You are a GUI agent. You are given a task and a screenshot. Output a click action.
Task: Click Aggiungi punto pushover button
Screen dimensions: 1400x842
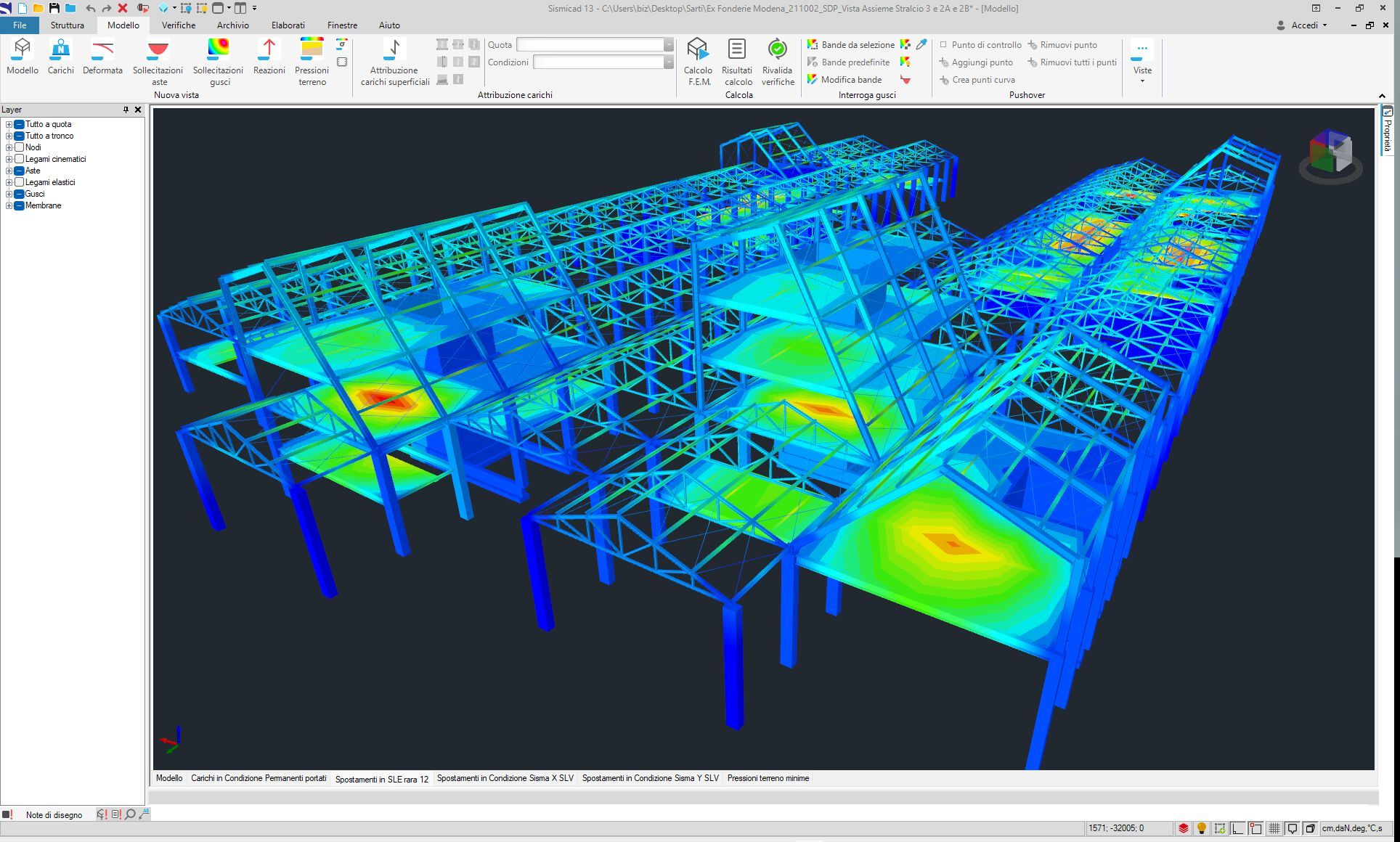click(982, 62)
